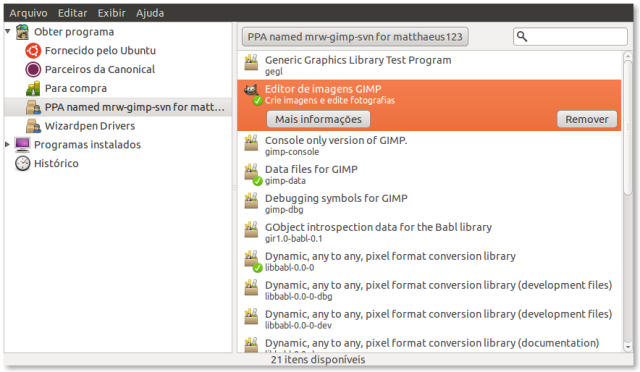
Task: Select Generic Graphics Library Test Program row
Action: coord(429,65)
